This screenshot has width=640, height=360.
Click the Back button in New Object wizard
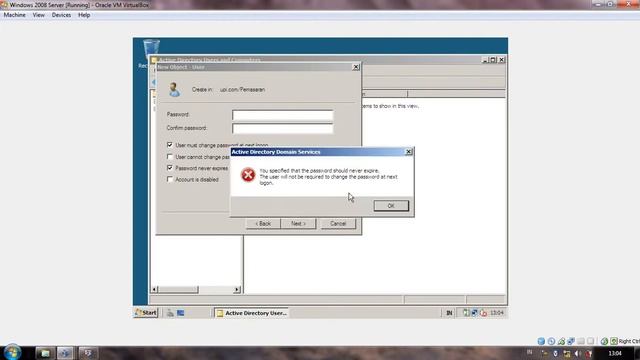click(263, 223)
